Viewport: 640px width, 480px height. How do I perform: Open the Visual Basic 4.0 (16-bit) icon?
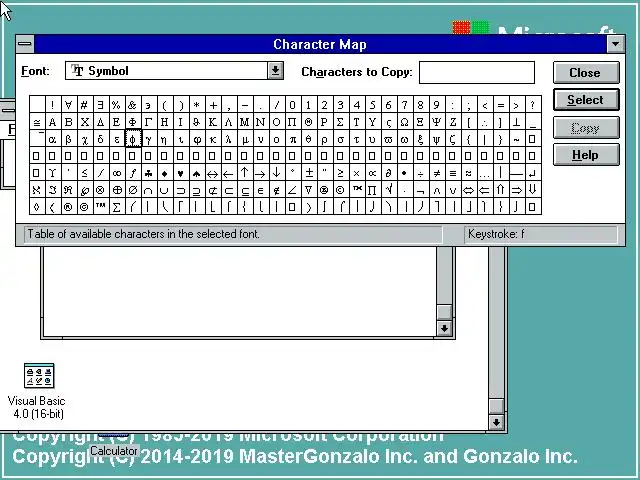pyautogui.click(x=39, y=376)
